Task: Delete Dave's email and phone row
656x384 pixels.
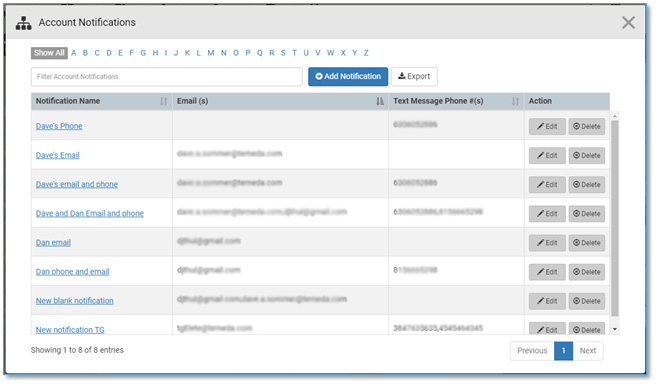Action: coord(587,185)
